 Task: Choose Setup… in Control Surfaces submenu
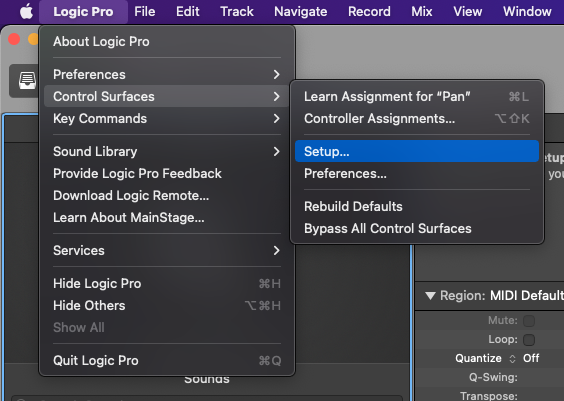417,151
